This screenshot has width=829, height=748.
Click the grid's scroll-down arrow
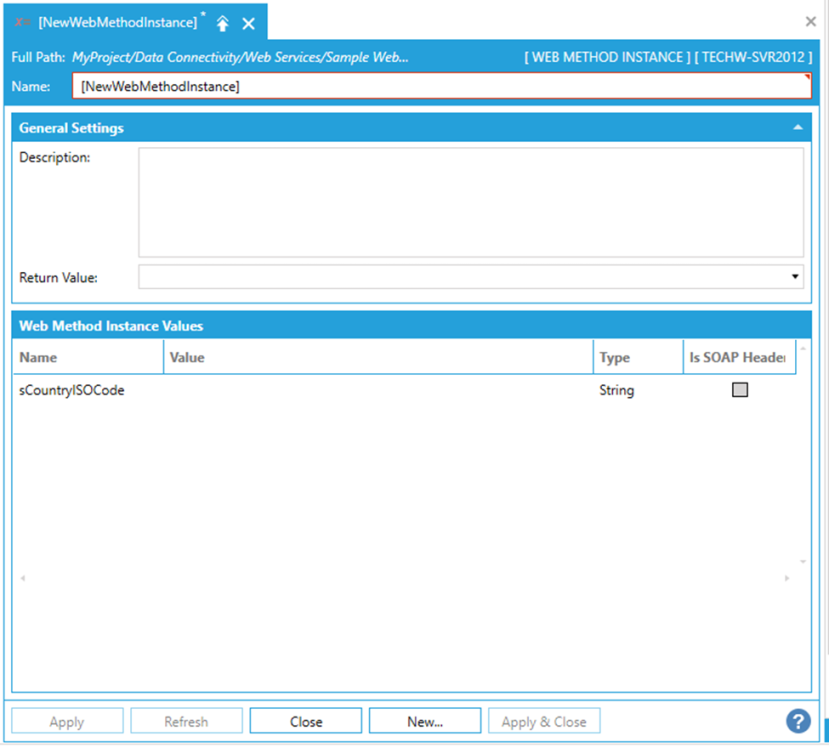coord(802,563)
